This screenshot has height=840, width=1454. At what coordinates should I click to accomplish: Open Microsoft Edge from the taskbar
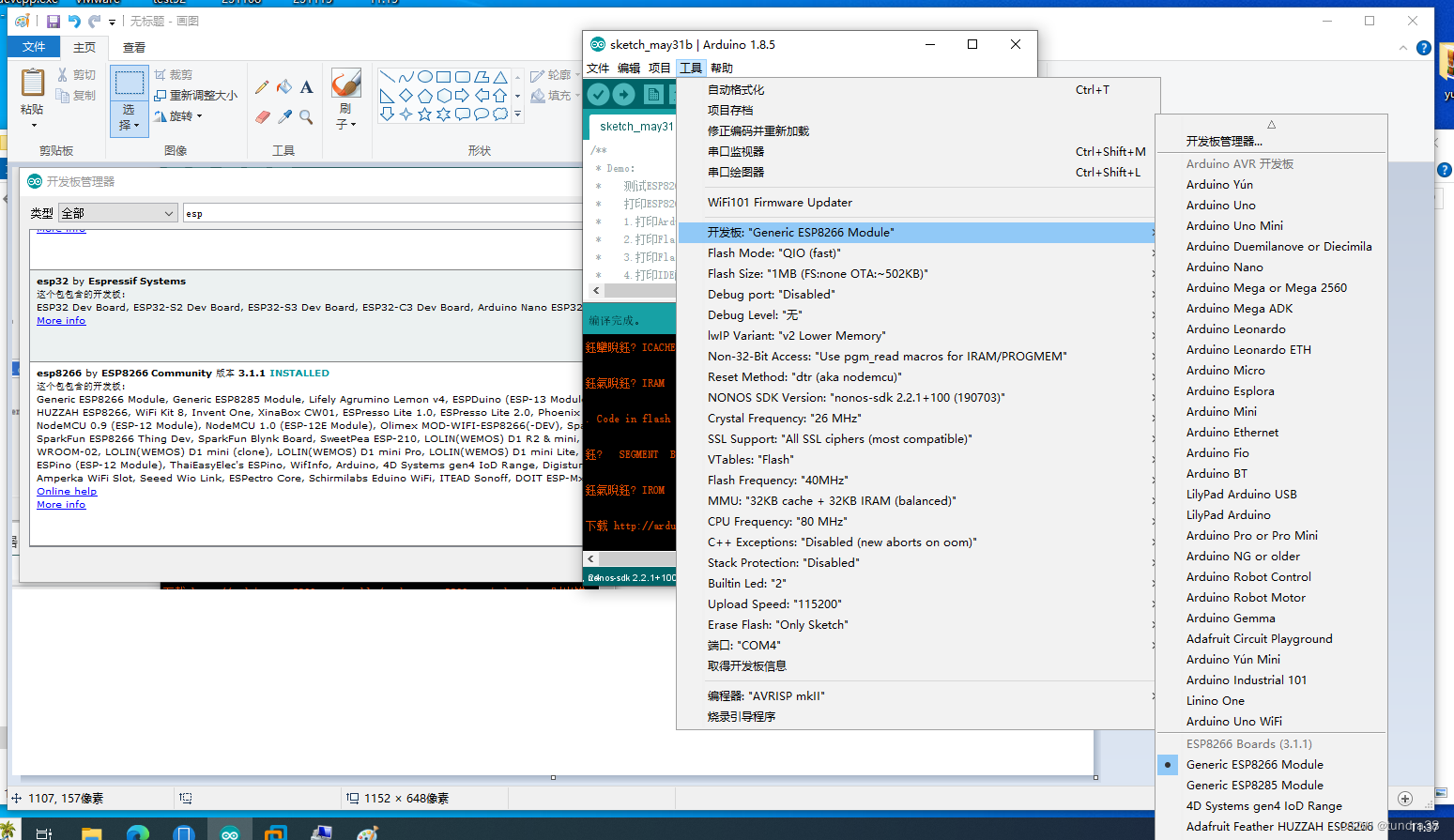138,832
